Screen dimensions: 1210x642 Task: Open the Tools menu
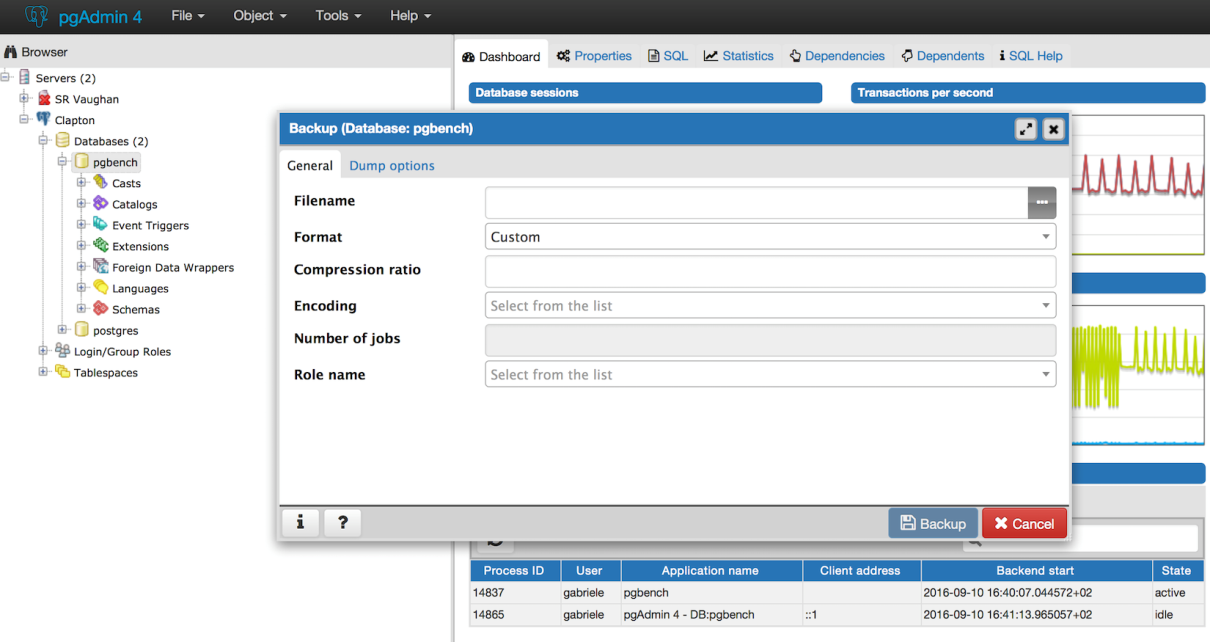pos(337,16)
